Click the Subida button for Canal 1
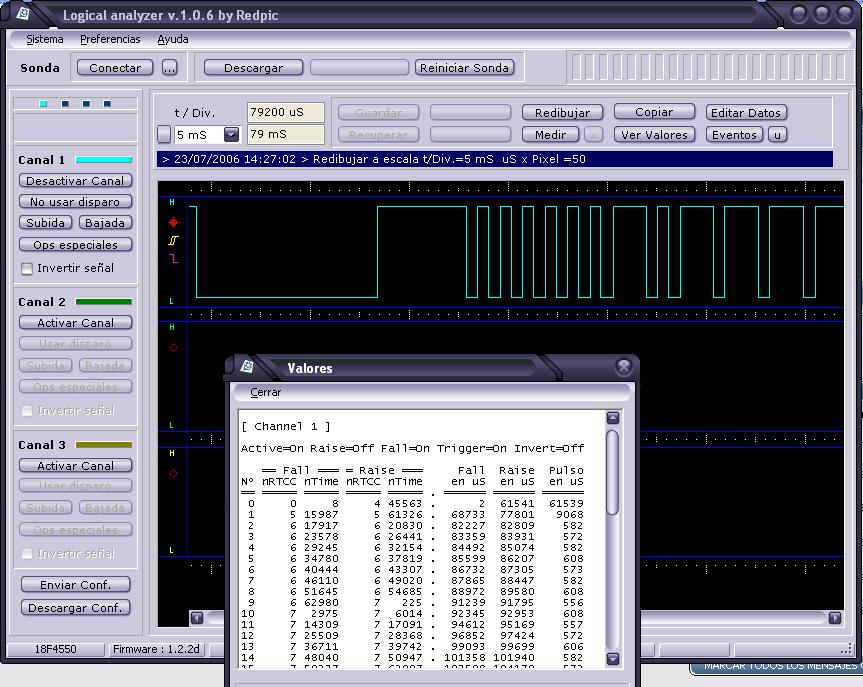The height and width of the screenshot is (687, 863). [x=46, y=222]
